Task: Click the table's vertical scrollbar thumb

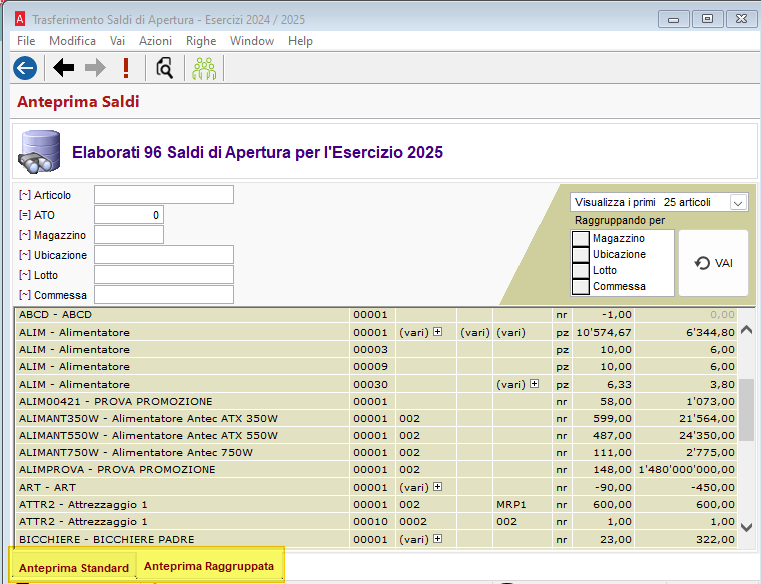Action: [x=746, y=410]
